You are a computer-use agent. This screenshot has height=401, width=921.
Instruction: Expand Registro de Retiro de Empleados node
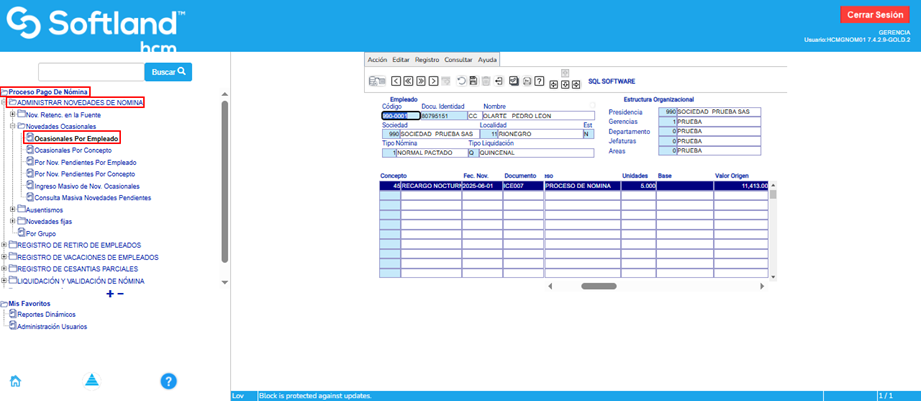click(x=4, y=245)
